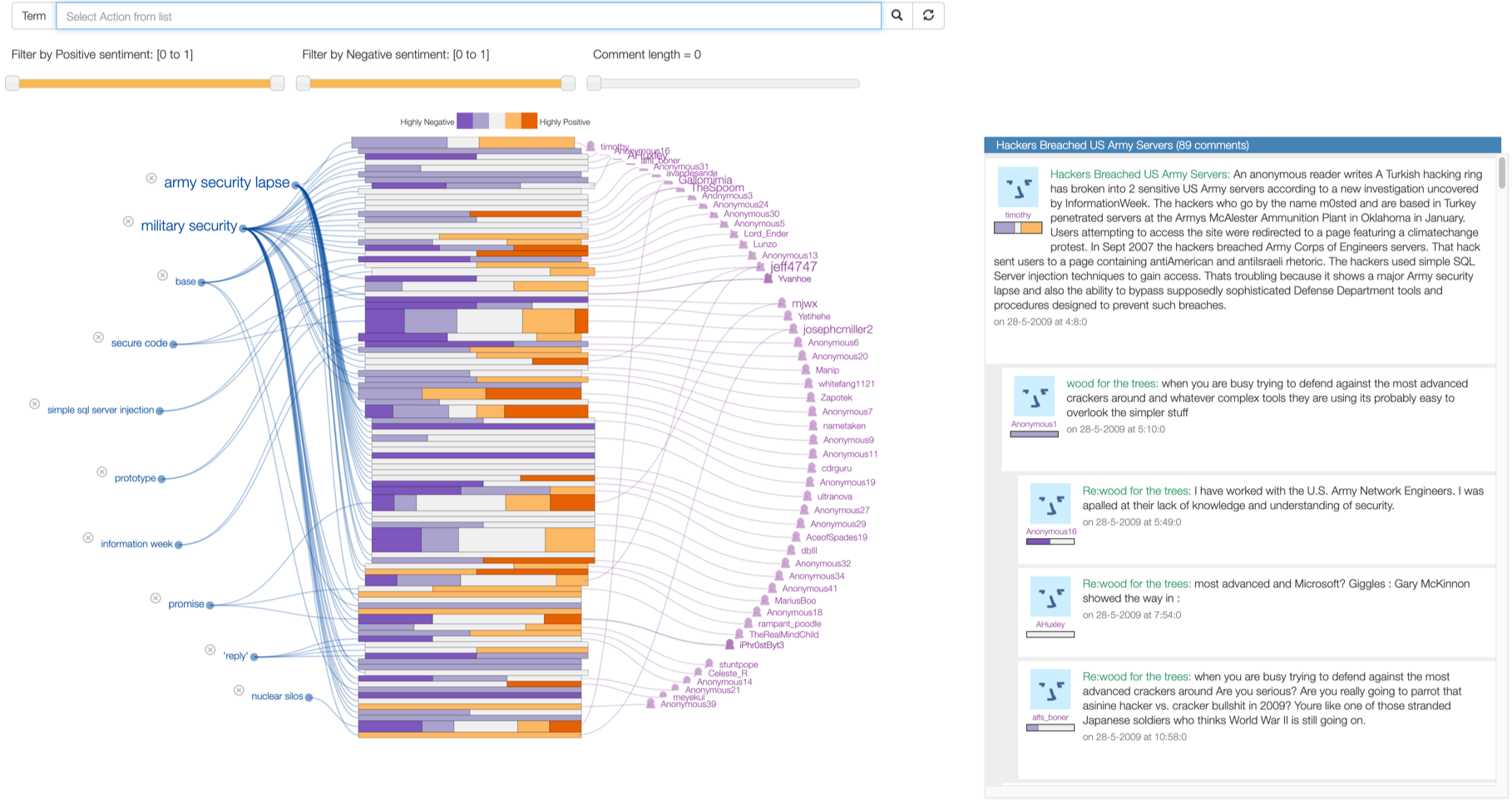Click left handle of Negative sentiment slider
The height and width of the screenshot is (800, 1512).
pyautogui.click(x=304, y=83)
